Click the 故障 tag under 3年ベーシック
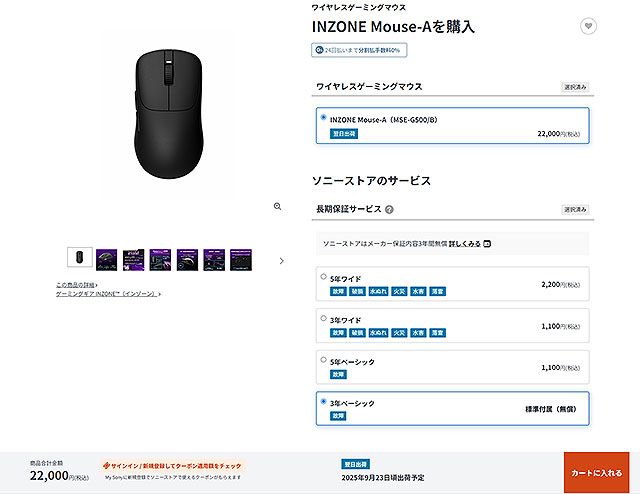Screen dimensions: 640x494 coord(338,416)
